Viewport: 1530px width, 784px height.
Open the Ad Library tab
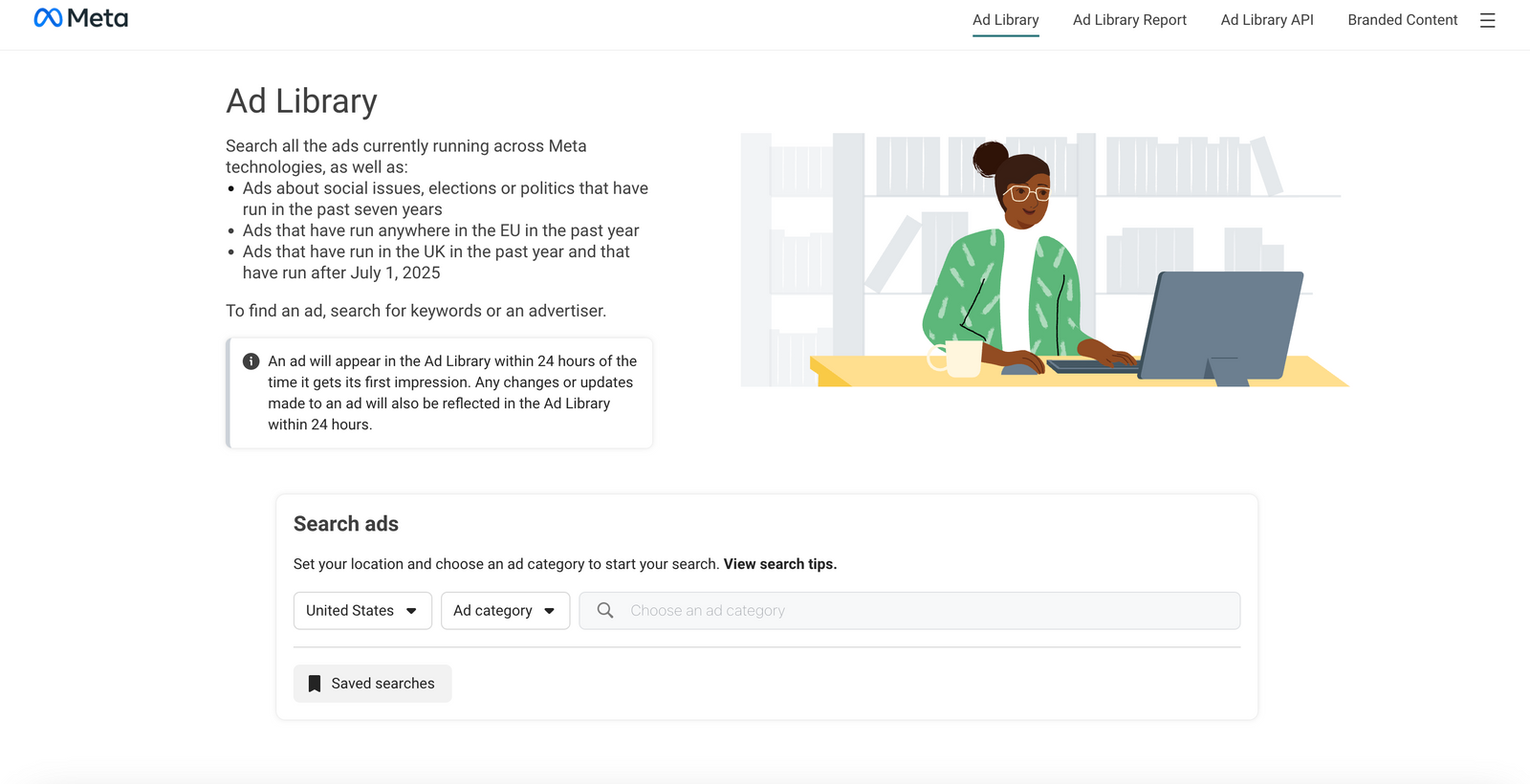click(x=1005, y=20)
